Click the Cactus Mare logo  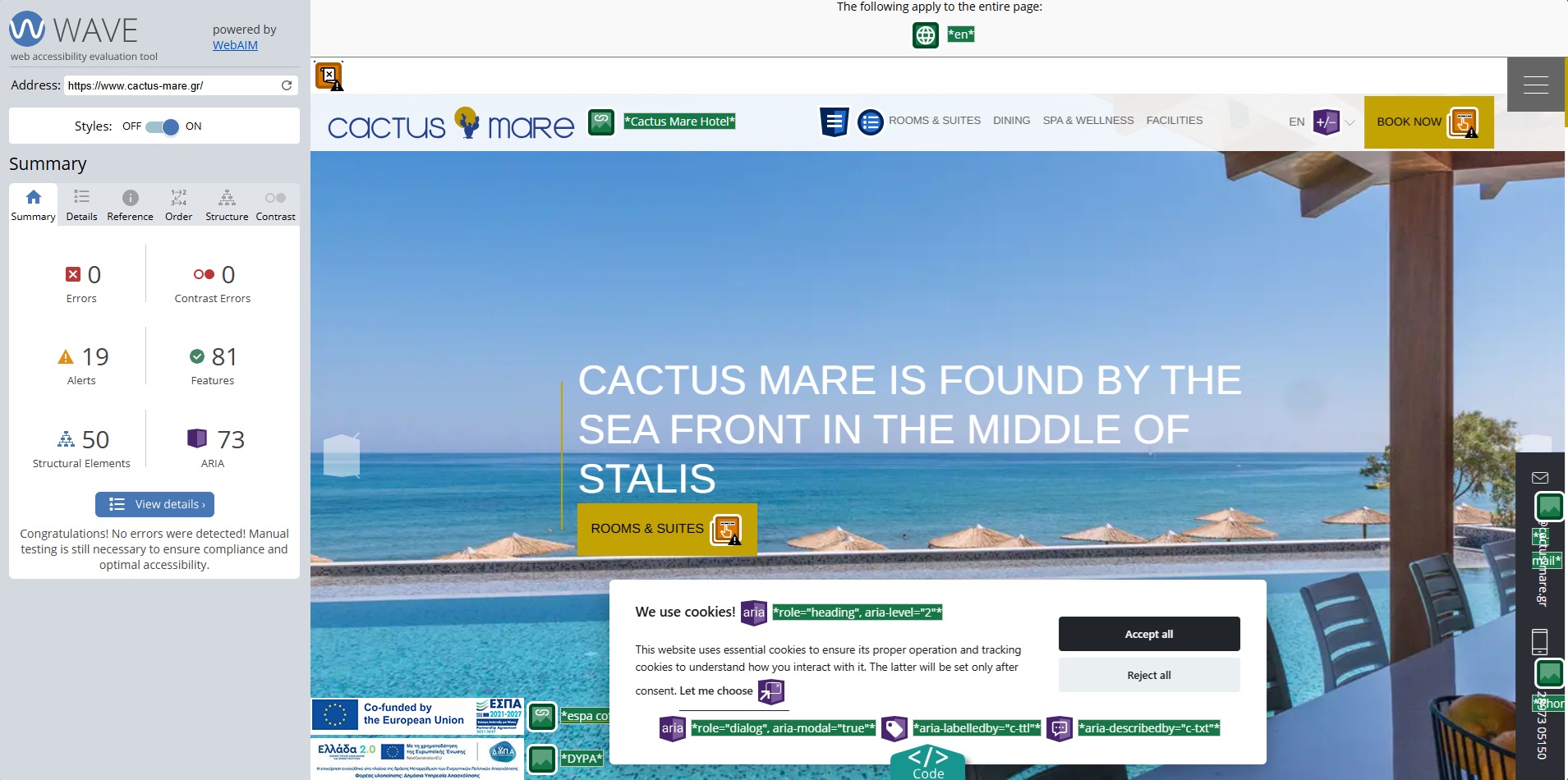451,124
